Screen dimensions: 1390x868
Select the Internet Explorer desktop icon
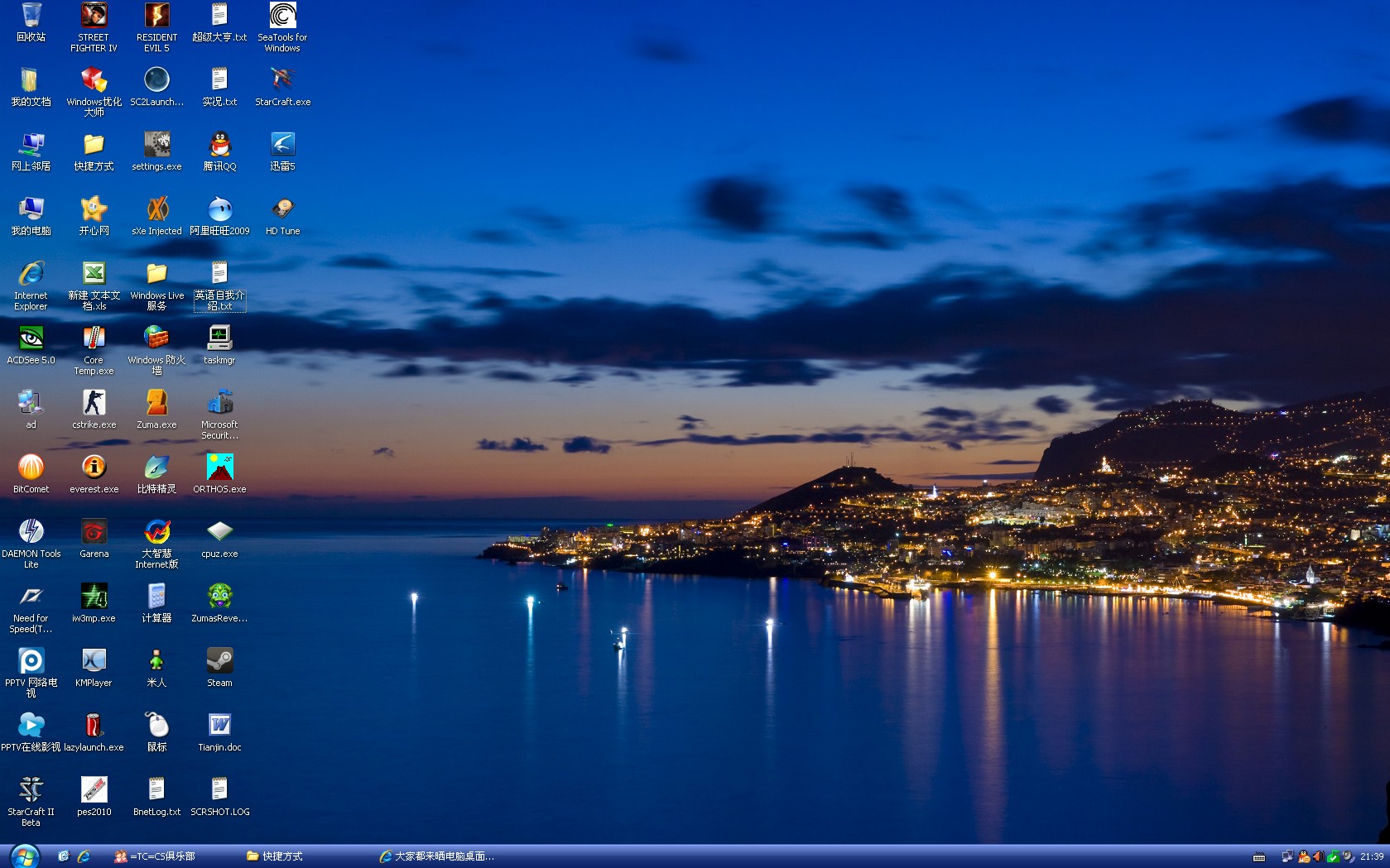pyautogui.click(x=31, y=285)
